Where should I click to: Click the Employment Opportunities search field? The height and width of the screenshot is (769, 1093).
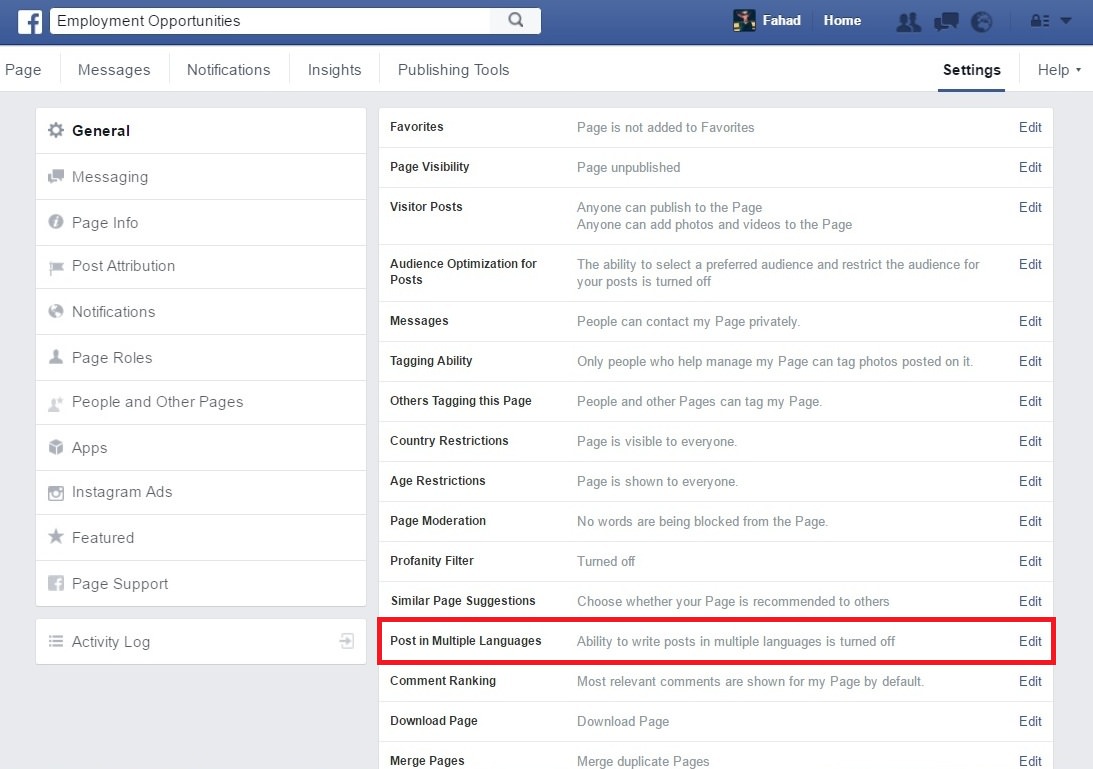click(270, 20)
